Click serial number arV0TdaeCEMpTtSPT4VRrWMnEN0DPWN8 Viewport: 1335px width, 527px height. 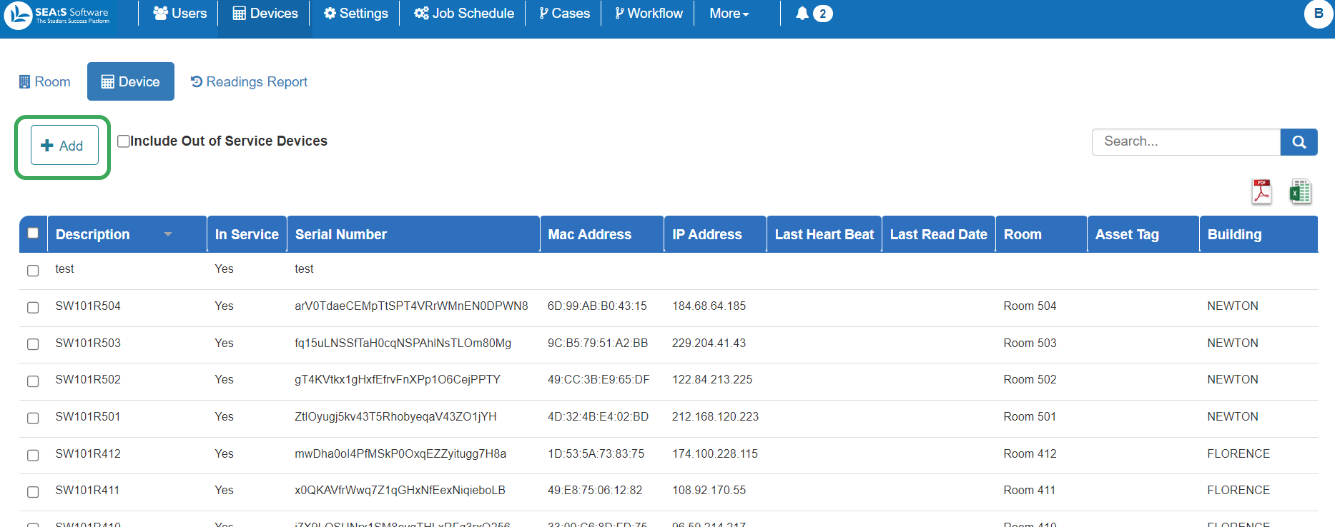click(x=411, y=306)
